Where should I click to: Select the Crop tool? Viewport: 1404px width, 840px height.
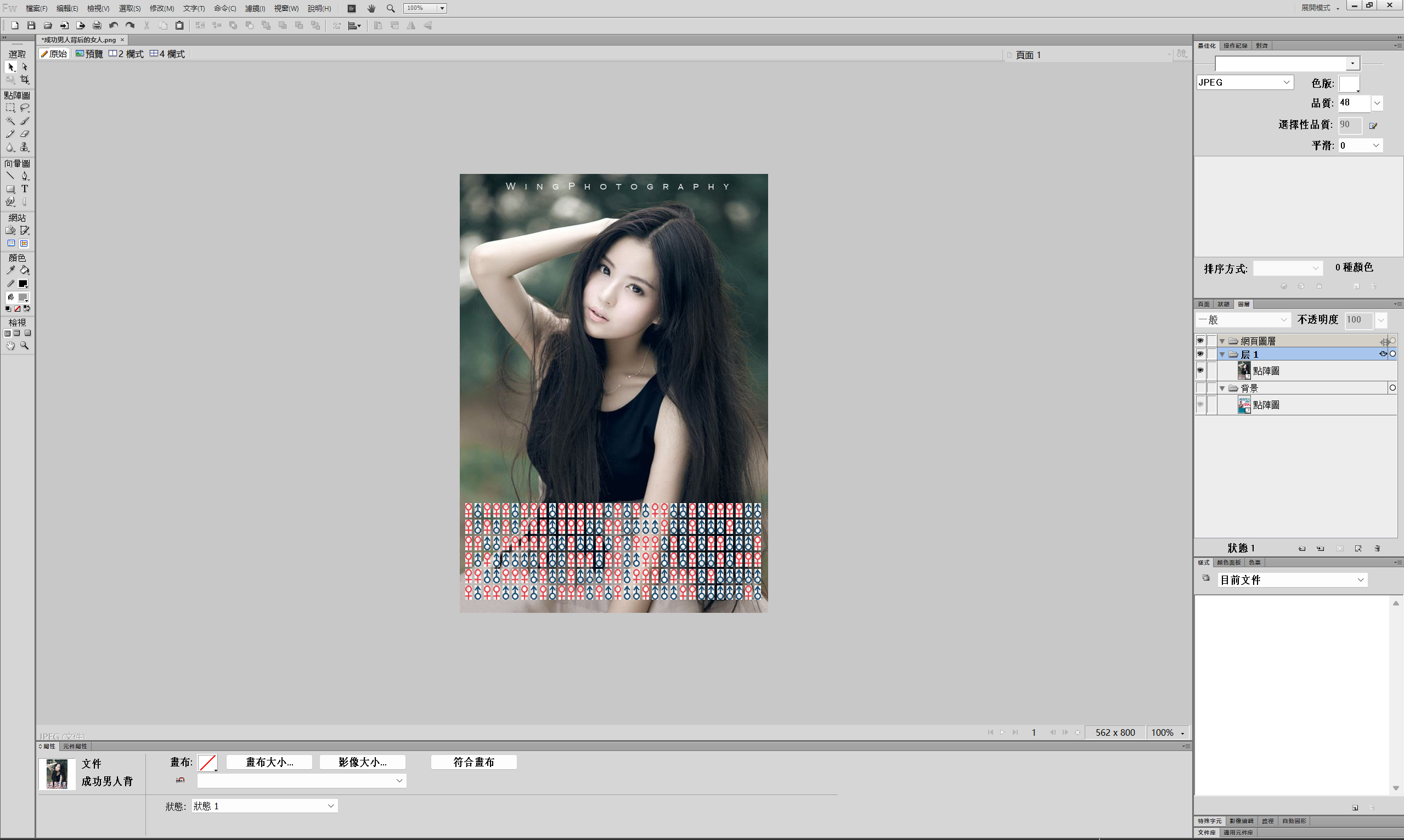point(25,80)
